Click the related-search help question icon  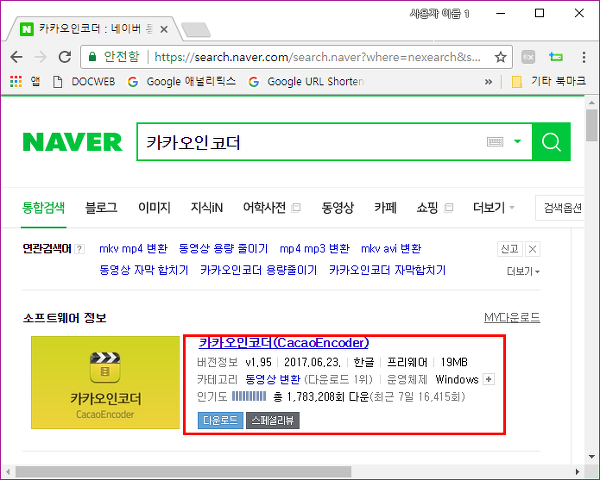79,249
